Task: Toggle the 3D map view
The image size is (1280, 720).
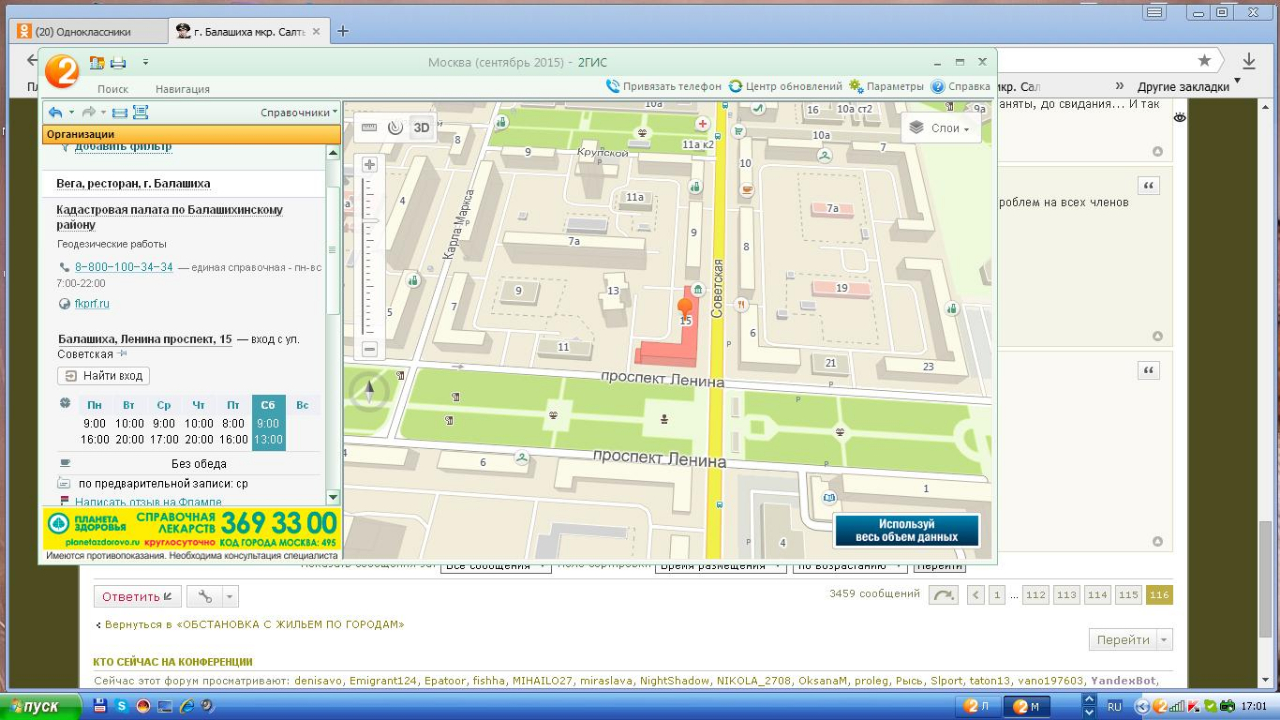Action: click(422, 128)
